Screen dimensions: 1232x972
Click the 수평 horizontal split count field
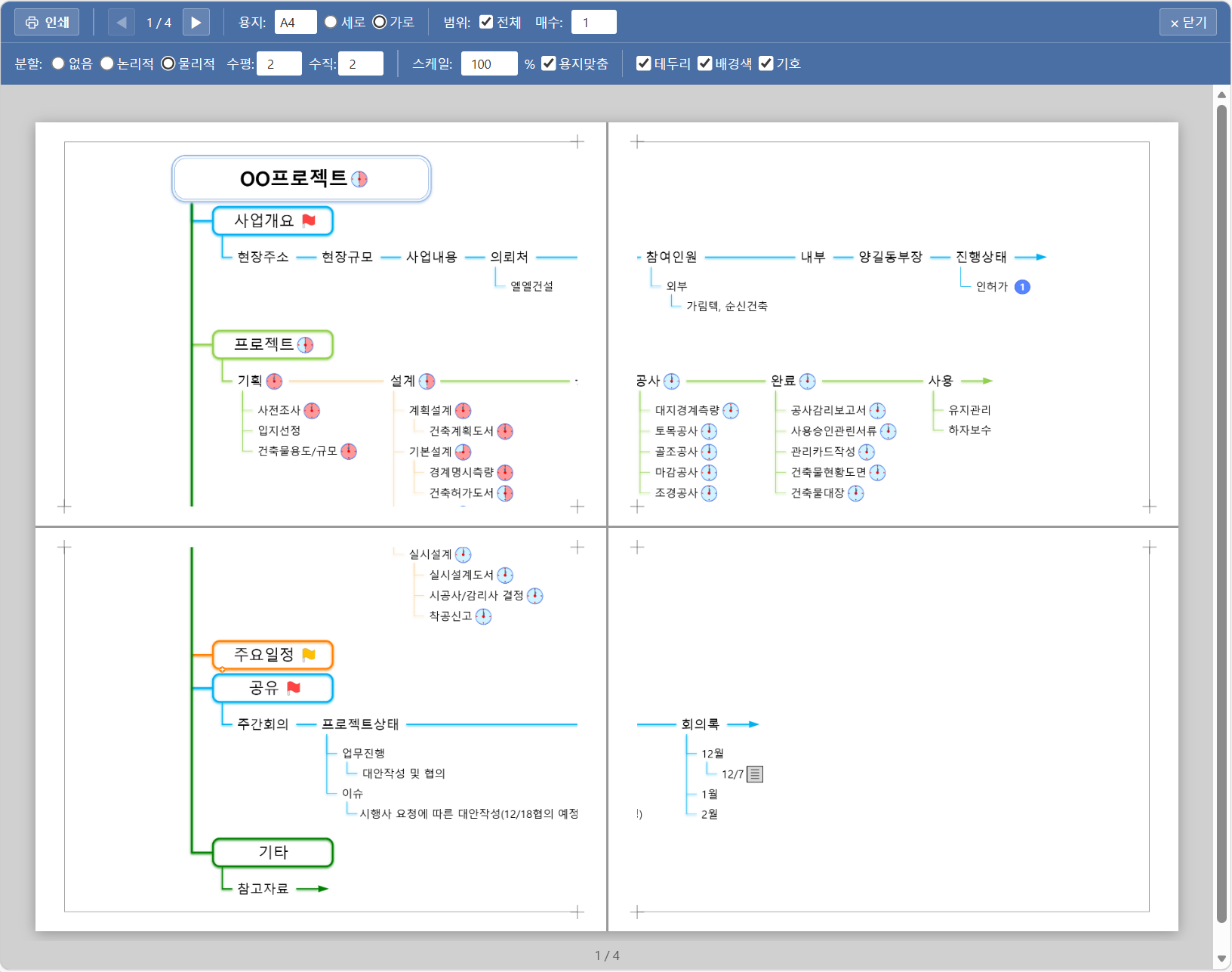pyautogui.click(x=279, y=64)
